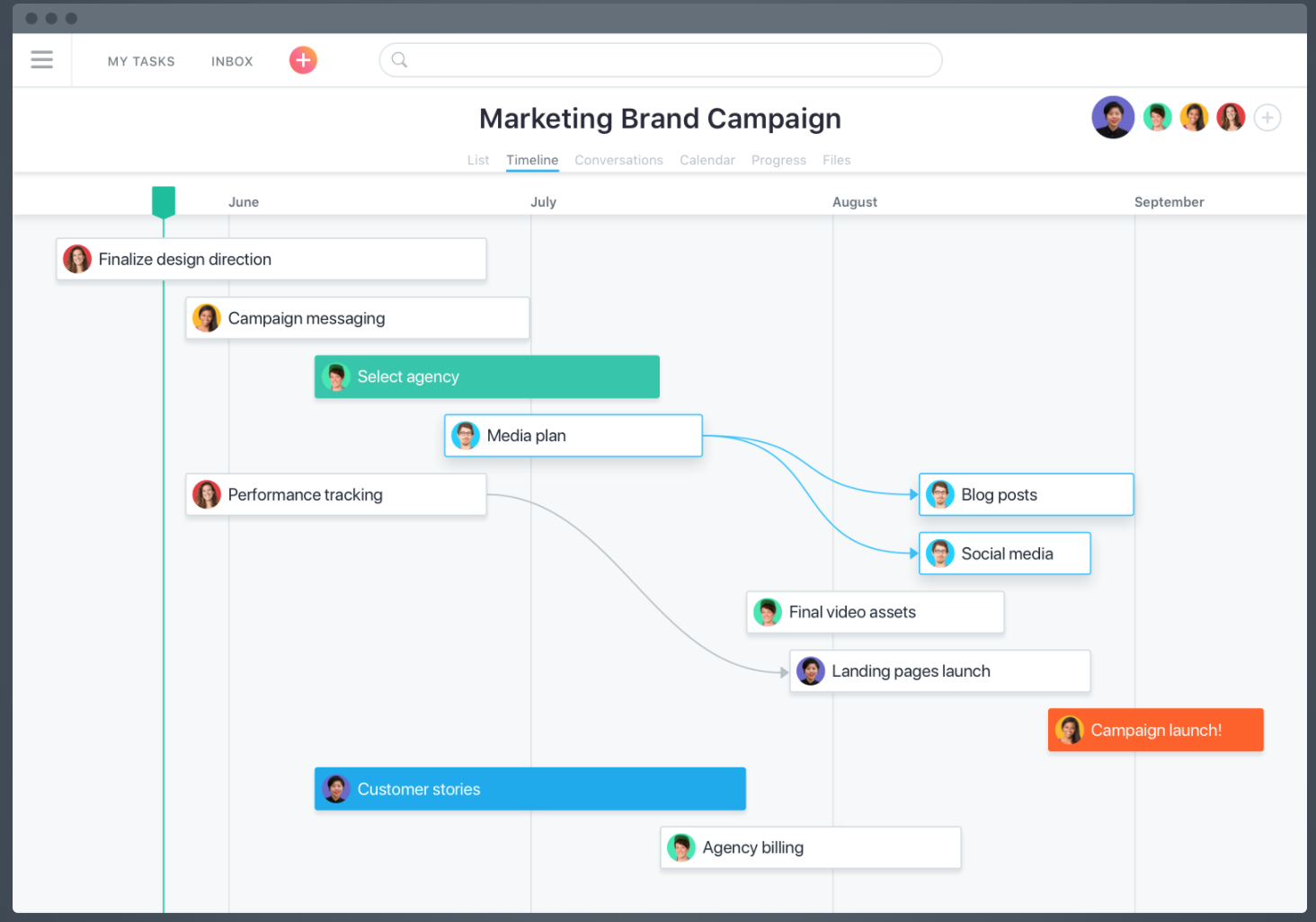Click the Marketing Brand Campaign title
The image size is (1316, 922).
coord(660,119)
